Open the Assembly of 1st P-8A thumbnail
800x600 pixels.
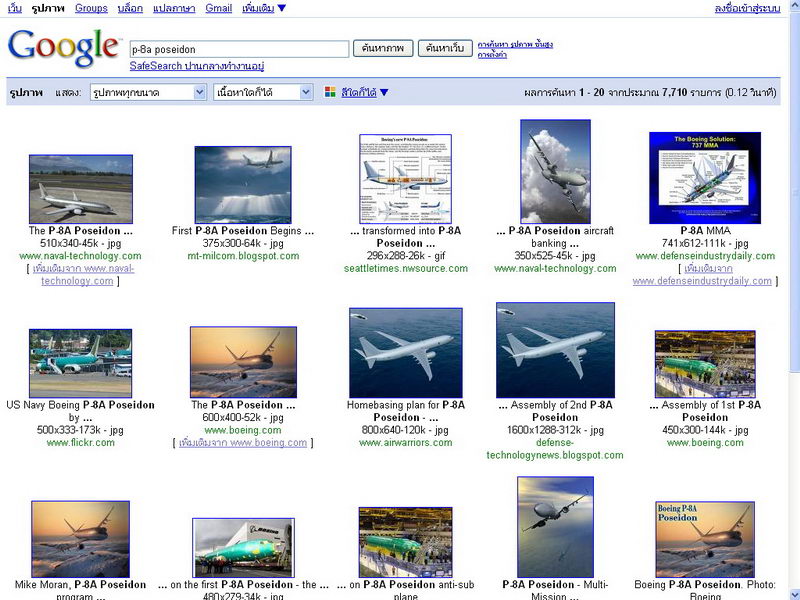pos(705,364)
